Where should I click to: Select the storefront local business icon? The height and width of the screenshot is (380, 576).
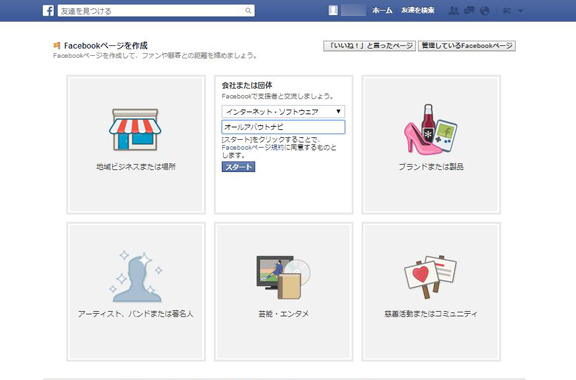pos(135,129)
